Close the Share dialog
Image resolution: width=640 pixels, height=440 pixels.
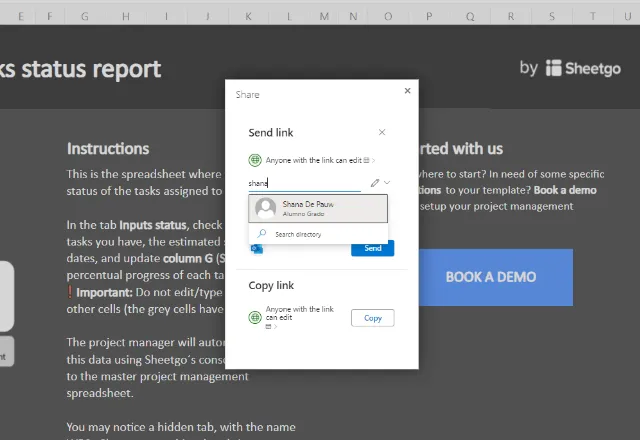[407, 91]
